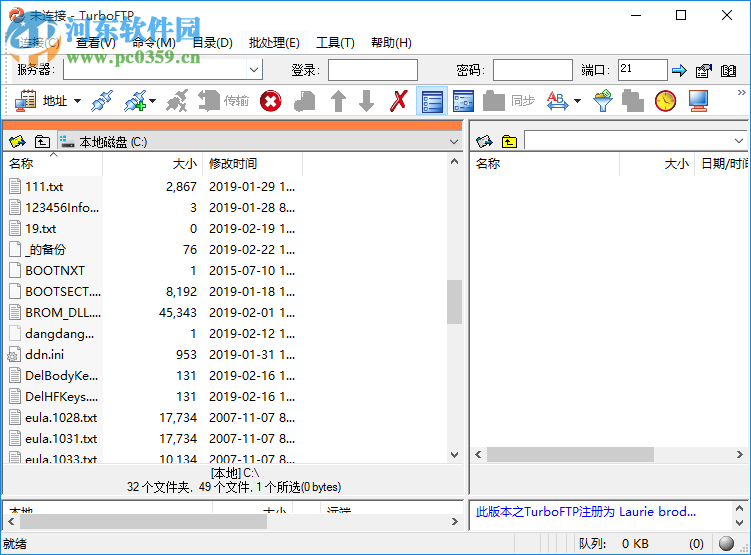Open the 帮助(H) menu
The width and height of the screenshot is (751, 555).
coord(391,43)
